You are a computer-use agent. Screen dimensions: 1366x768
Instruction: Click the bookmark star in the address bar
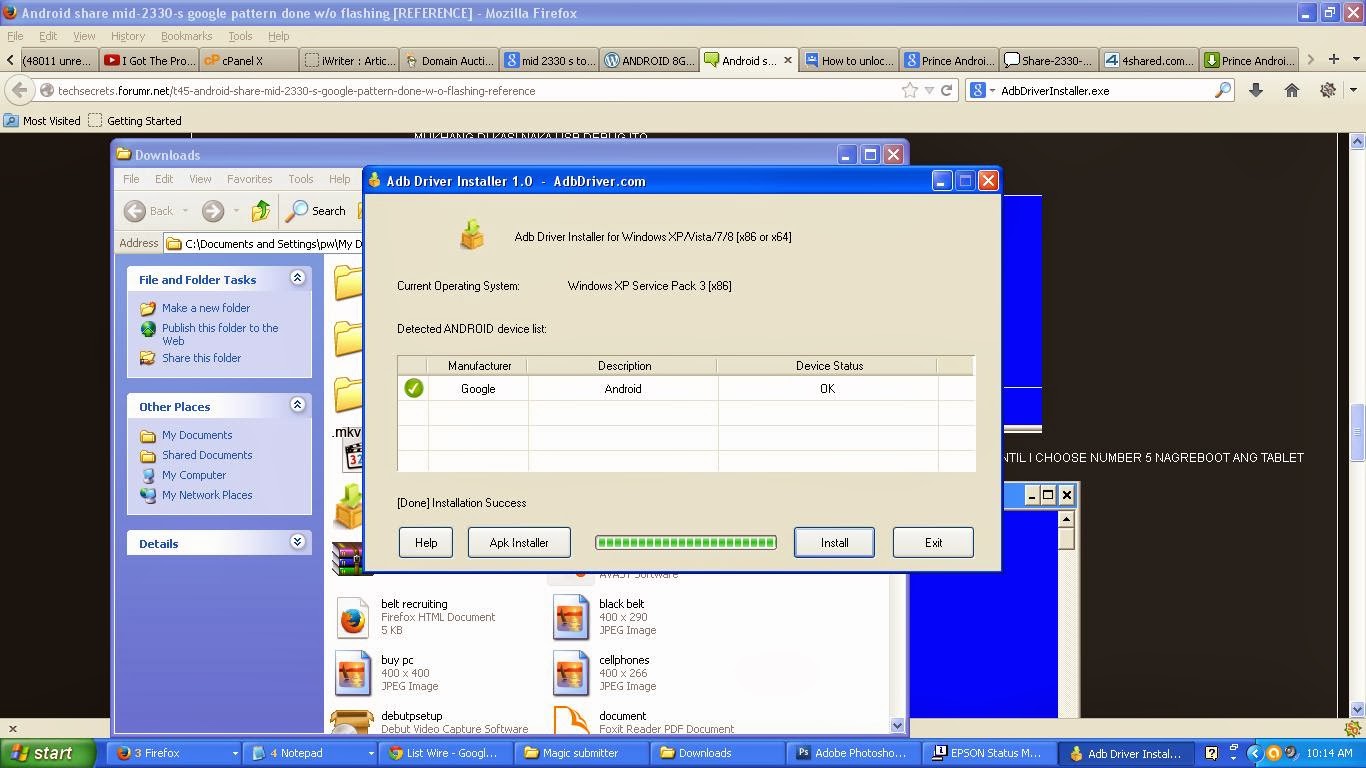tap(908, 90)
